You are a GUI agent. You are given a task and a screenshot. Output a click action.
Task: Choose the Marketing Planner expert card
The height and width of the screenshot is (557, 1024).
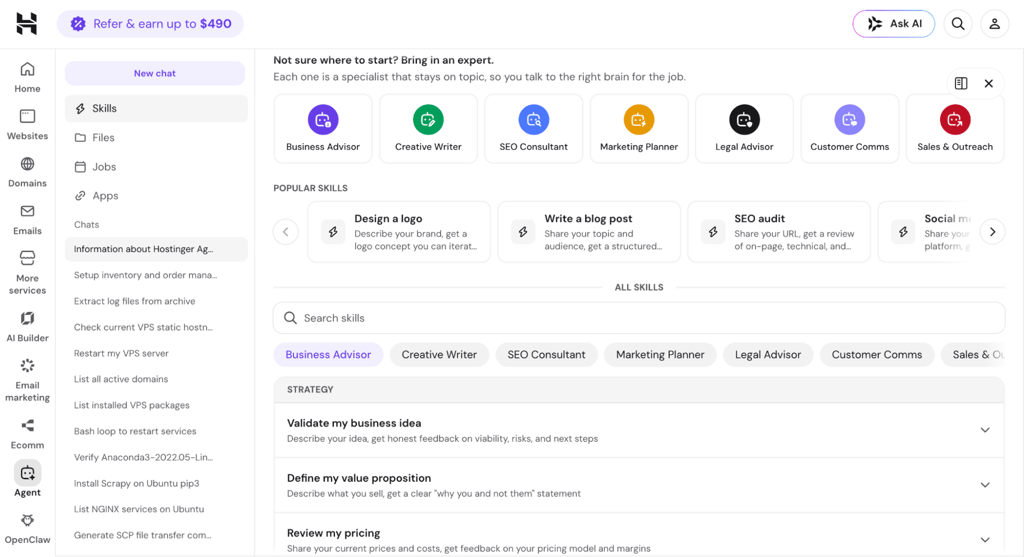tap(639, 129)
